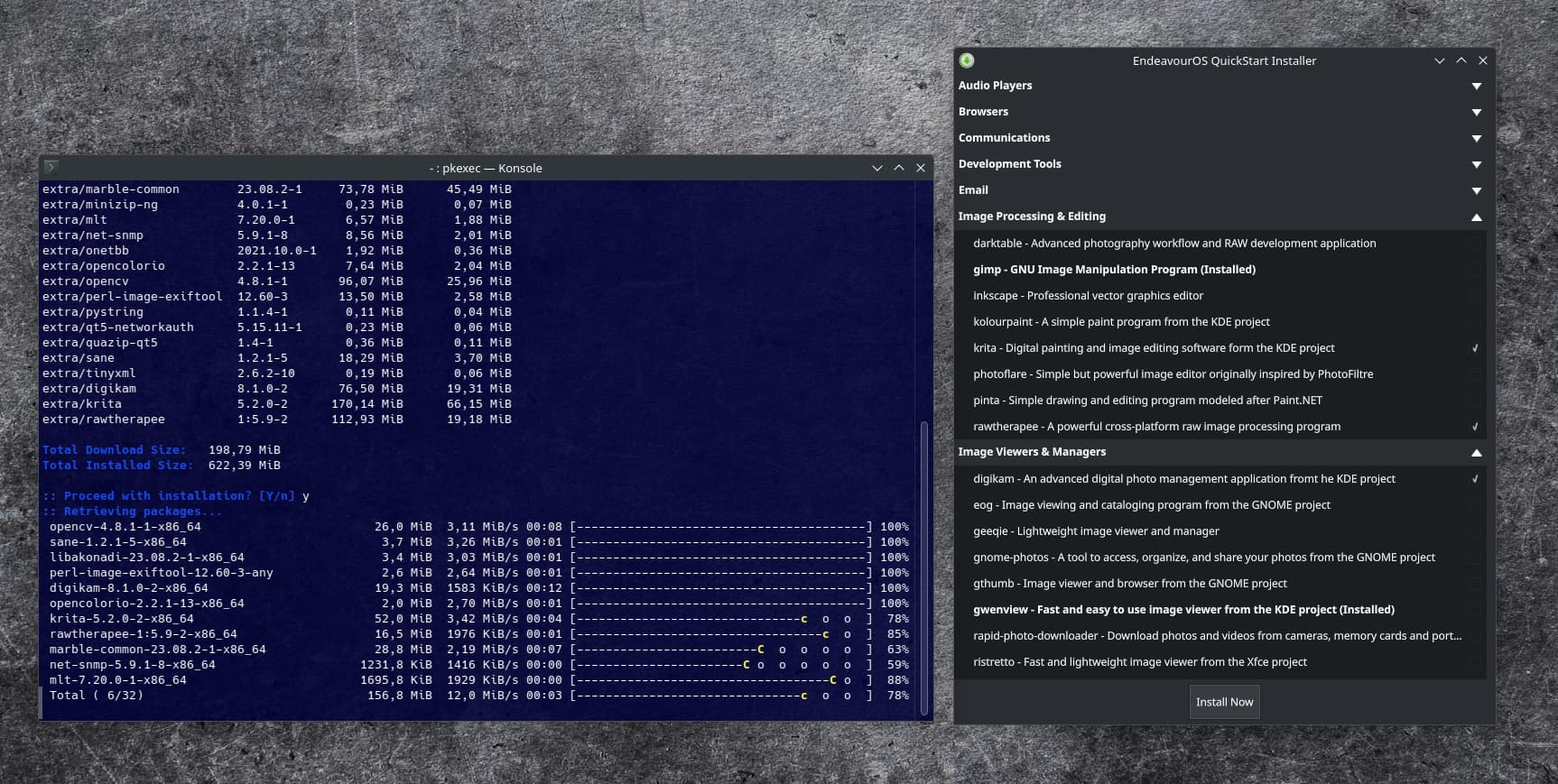Expand the Email category arrow
Screen dimensions: 1558x784
click(x=1477, y=190)
